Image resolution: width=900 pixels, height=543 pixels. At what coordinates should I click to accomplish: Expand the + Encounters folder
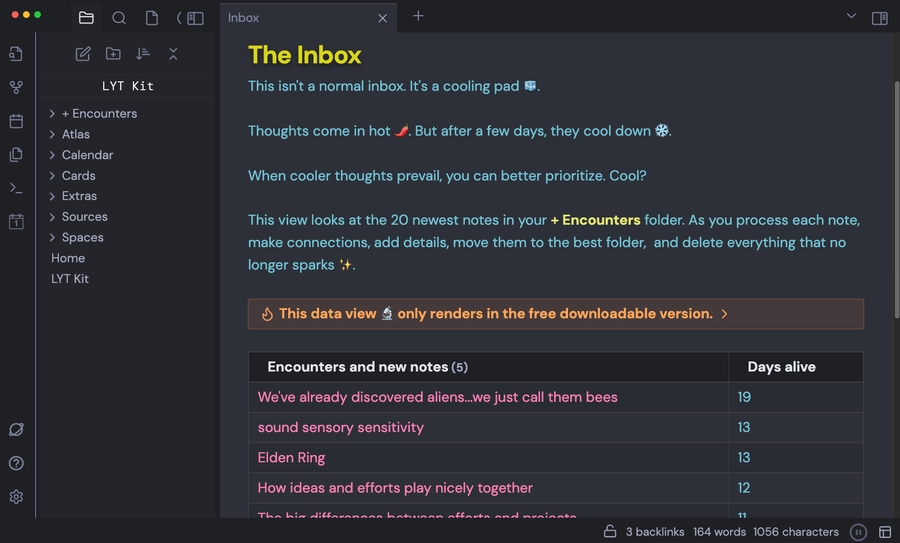pos(52,114)
